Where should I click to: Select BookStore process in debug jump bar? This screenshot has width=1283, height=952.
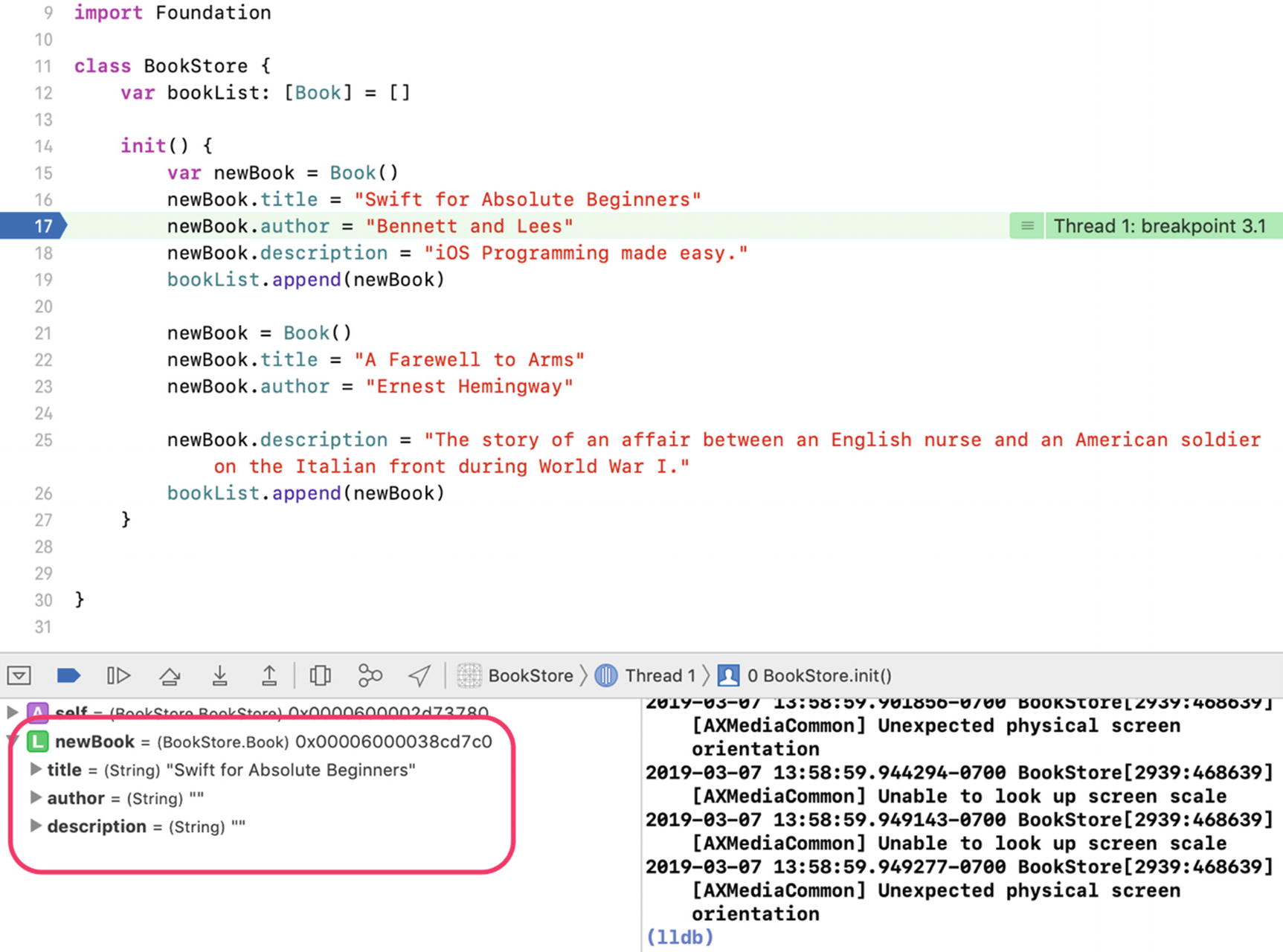pyautogui.click(x=515, y=675)
